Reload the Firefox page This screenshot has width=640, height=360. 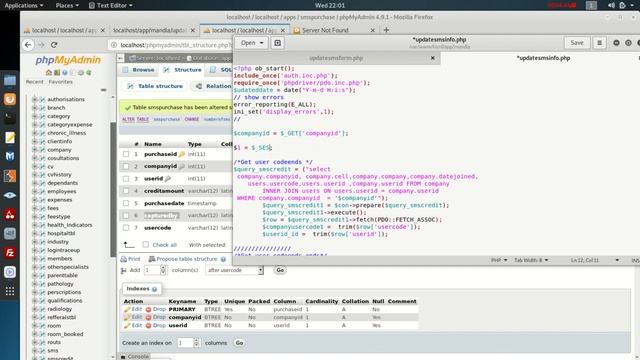[54, 44]
